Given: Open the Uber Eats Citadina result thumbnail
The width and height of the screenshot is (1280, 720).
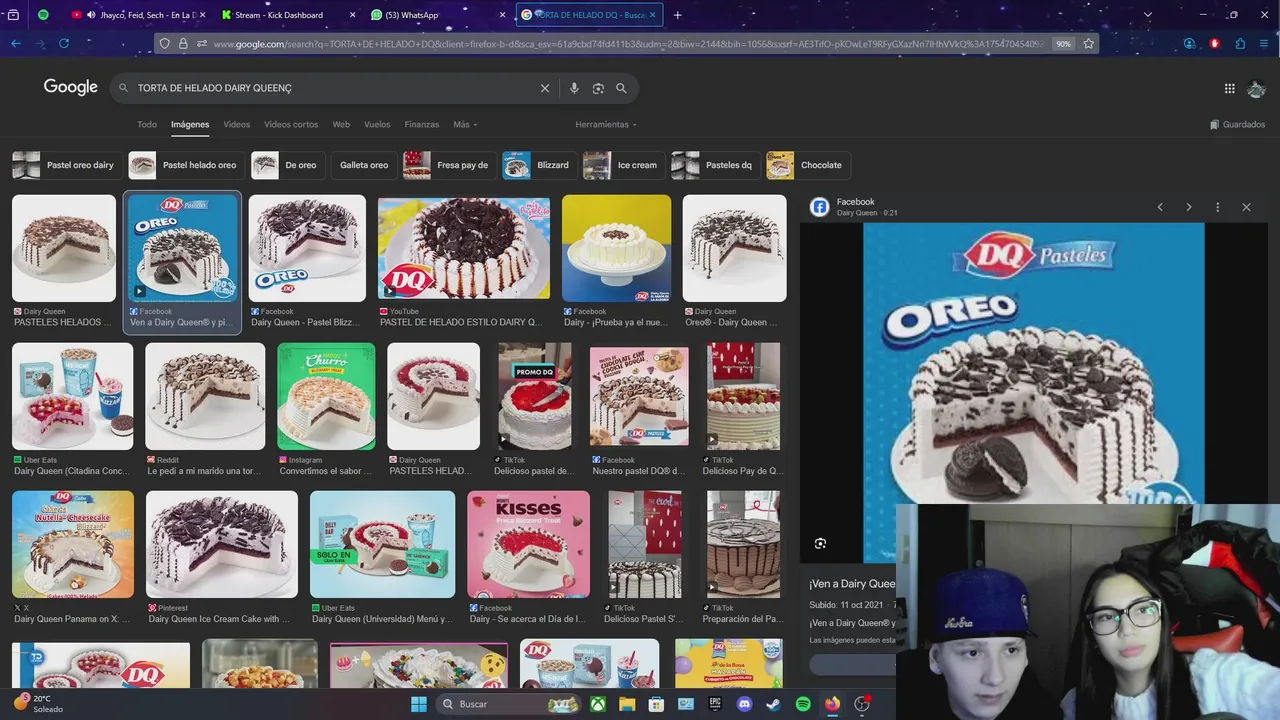Looking at the screenshot, I should [x=72, y=397].
